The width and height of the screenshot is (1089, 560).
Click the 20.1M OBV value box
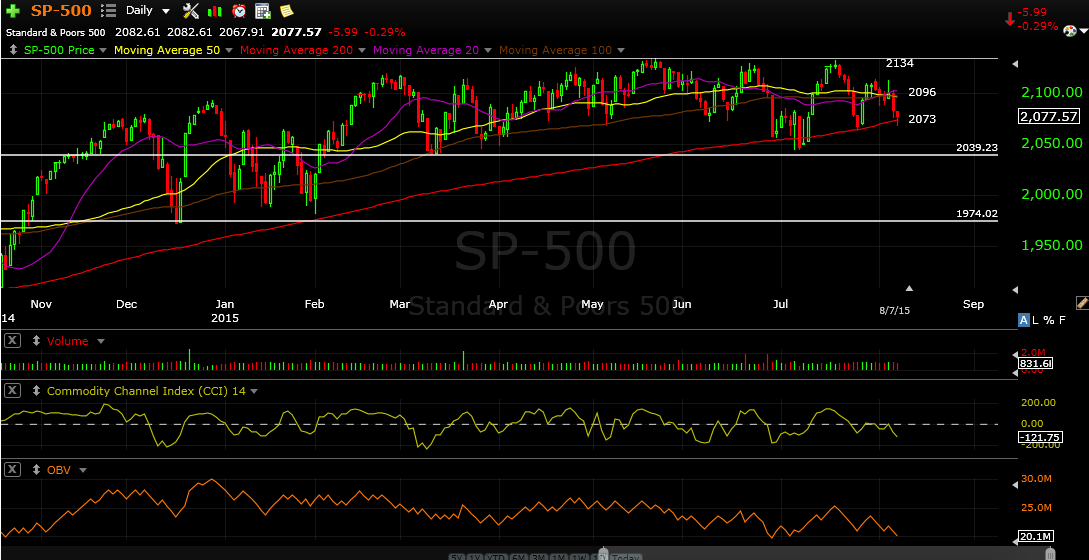coord(1036,536)
